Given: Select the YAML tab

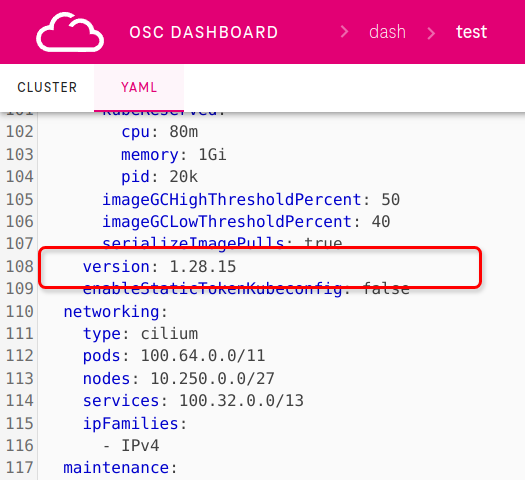Looking at the screenshot, I should point(139,87).
